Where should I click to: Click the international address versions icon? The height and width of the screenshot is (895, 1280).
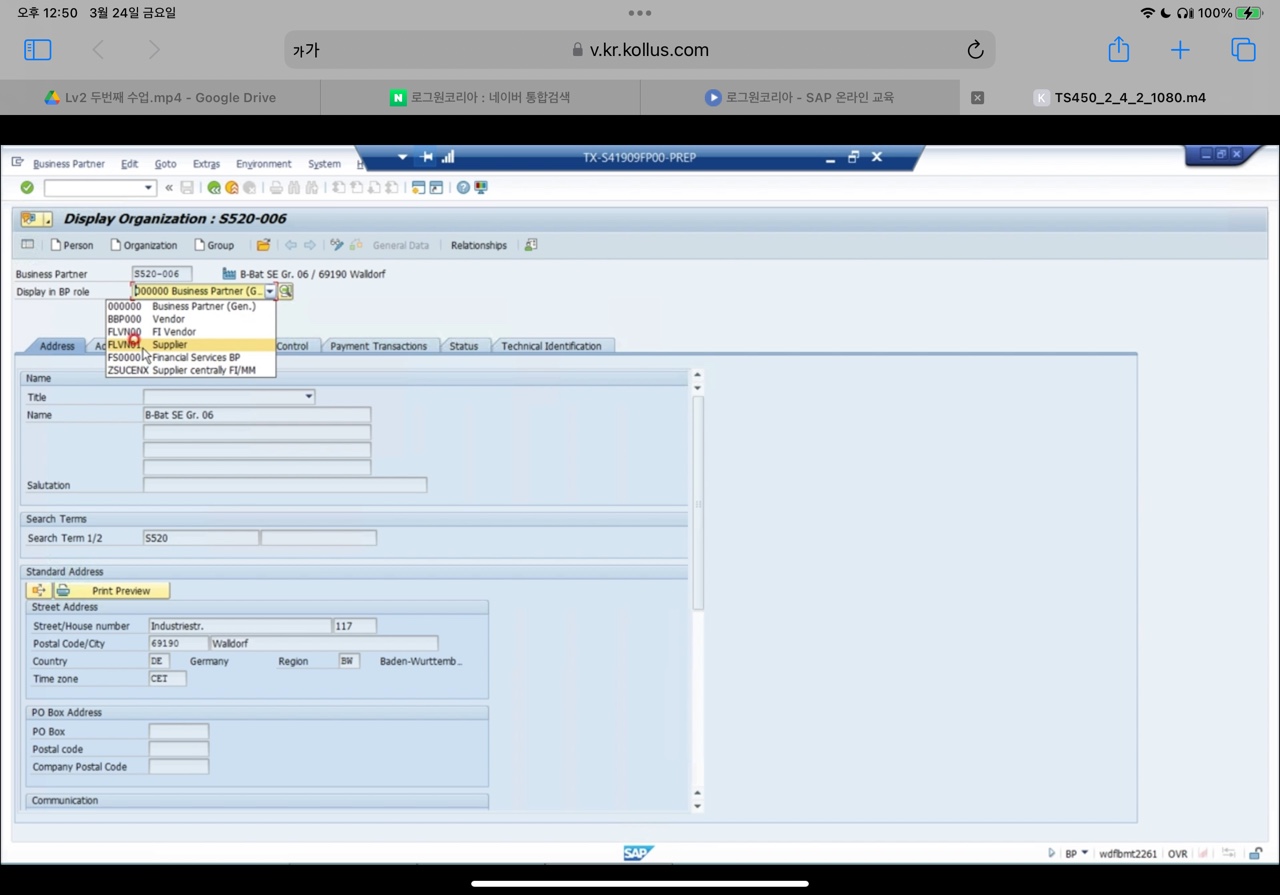[39, 590]
